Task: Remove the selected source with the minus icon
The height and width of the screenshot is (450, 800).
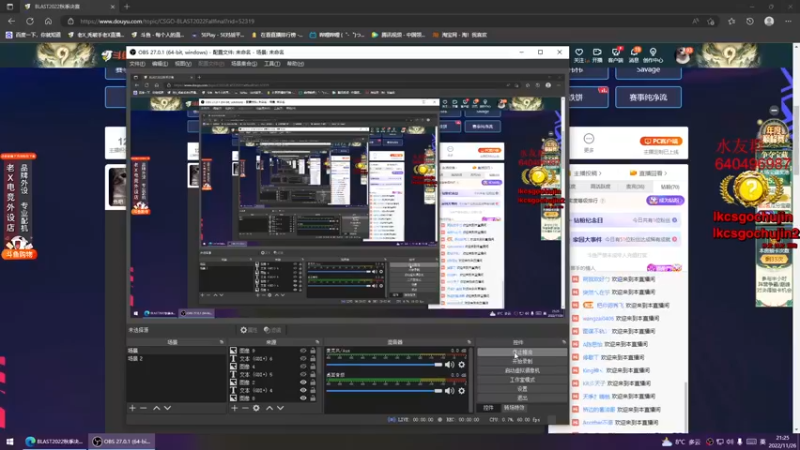Action: click(x=245, y=408)
